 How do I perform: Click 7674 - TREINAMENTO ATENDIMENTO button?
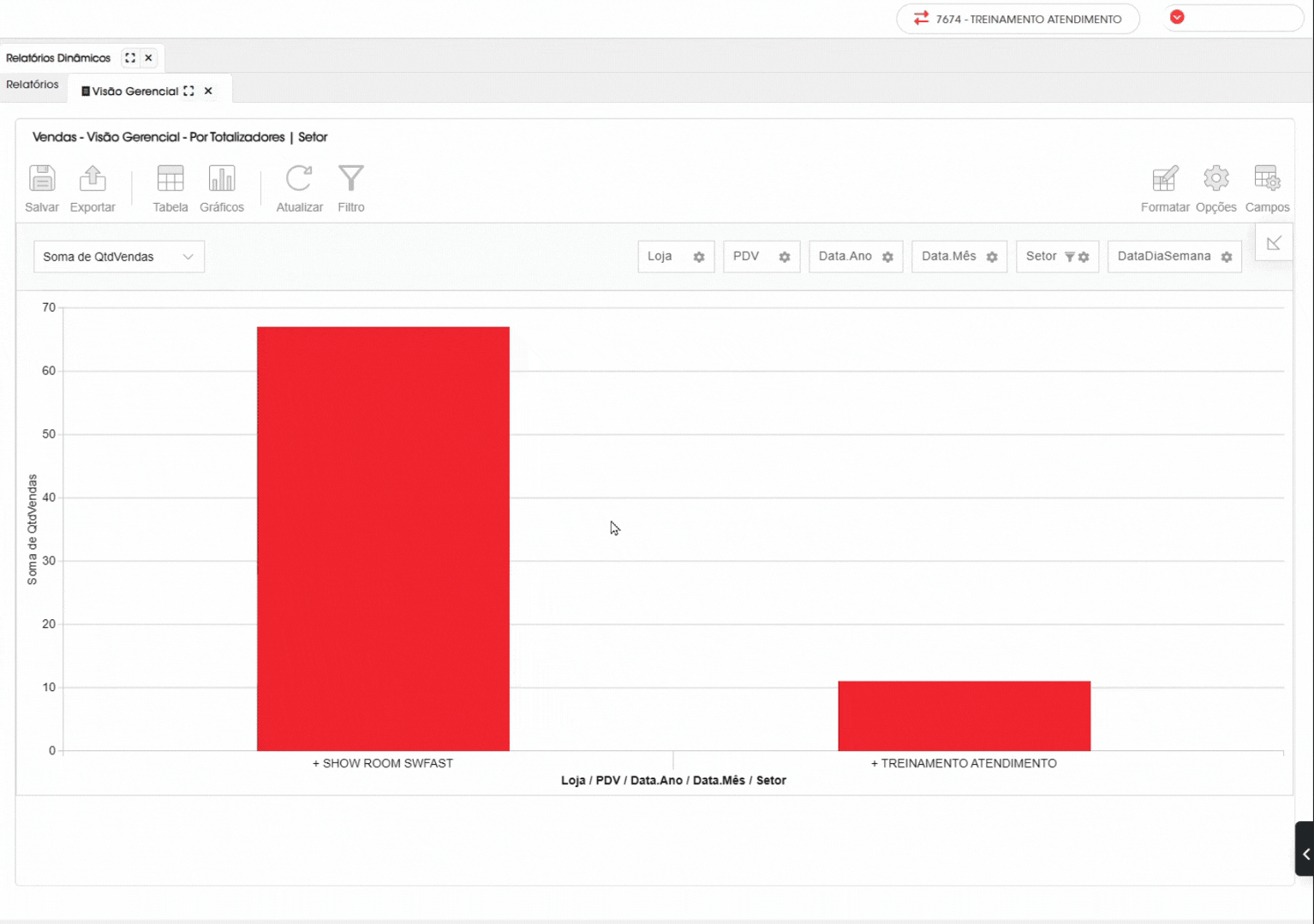(x=1018, y=19)
